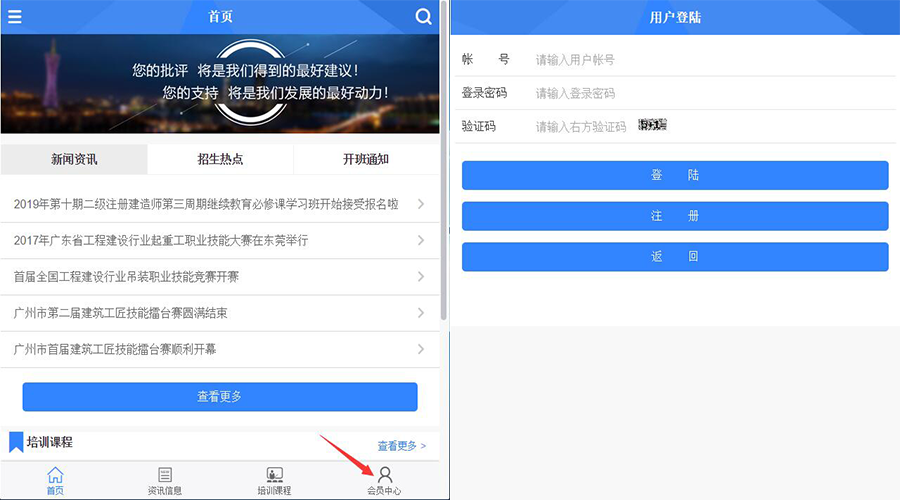Tap the search magnifier icon
Screen dimensions: 900x500
point(423,17)
